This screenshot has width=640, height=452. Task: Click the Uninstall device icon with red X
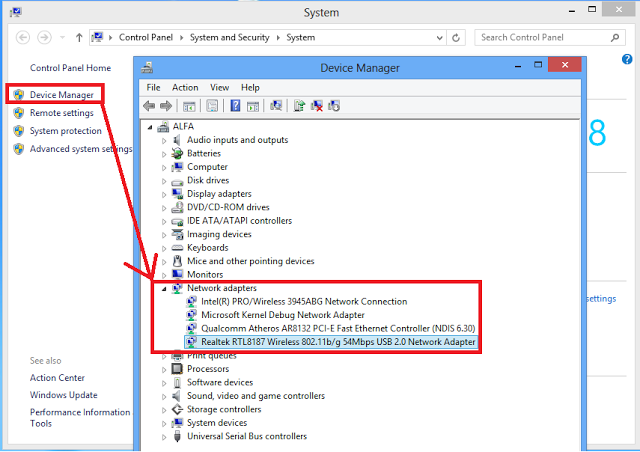pyautogui.click(x=317, y=106)
